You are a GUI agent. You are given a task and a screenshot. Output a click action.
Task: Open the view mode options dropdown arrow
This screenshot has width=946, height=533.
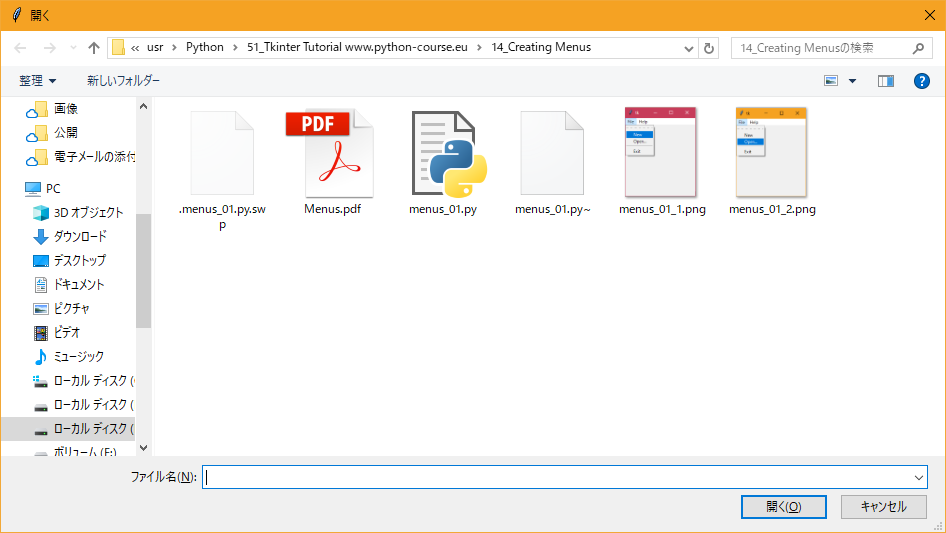click(852, 81)
